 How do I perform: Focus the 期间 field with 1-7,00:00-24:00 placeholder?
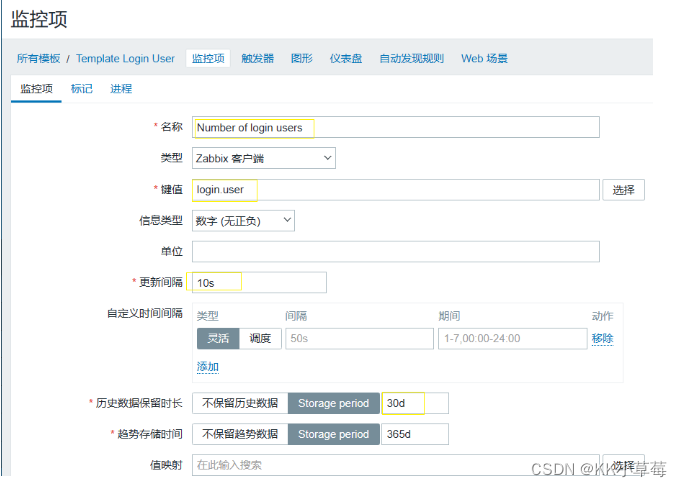(512, 338)
